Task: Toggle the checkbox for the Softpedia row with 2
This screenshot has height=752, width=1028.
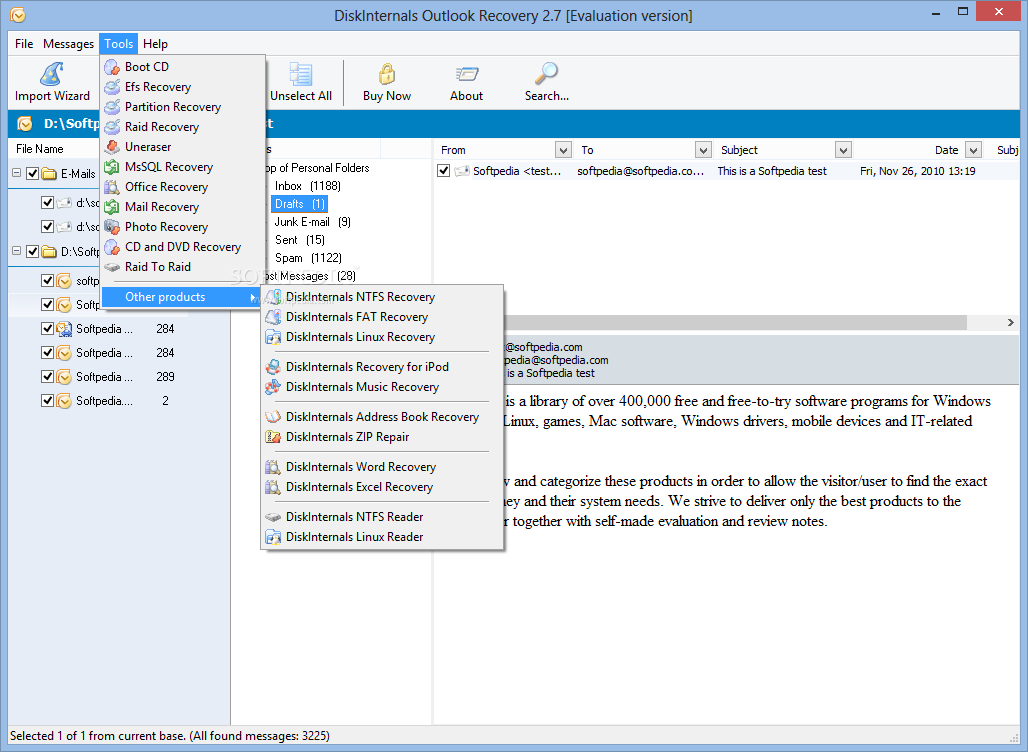Action: pos(47,400)
